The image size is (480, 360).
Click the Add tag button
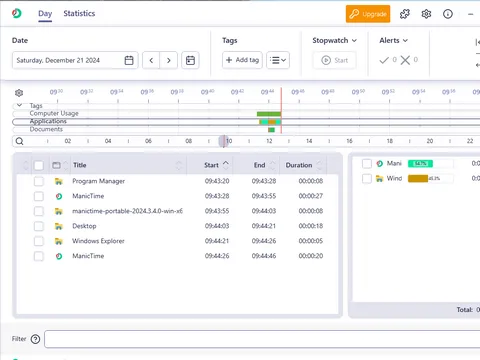click(x=242, y=60)
